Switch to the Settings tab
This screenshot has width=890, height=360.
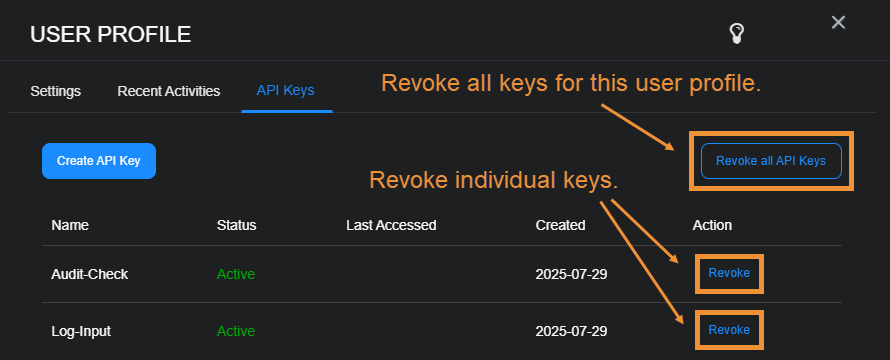56,91
